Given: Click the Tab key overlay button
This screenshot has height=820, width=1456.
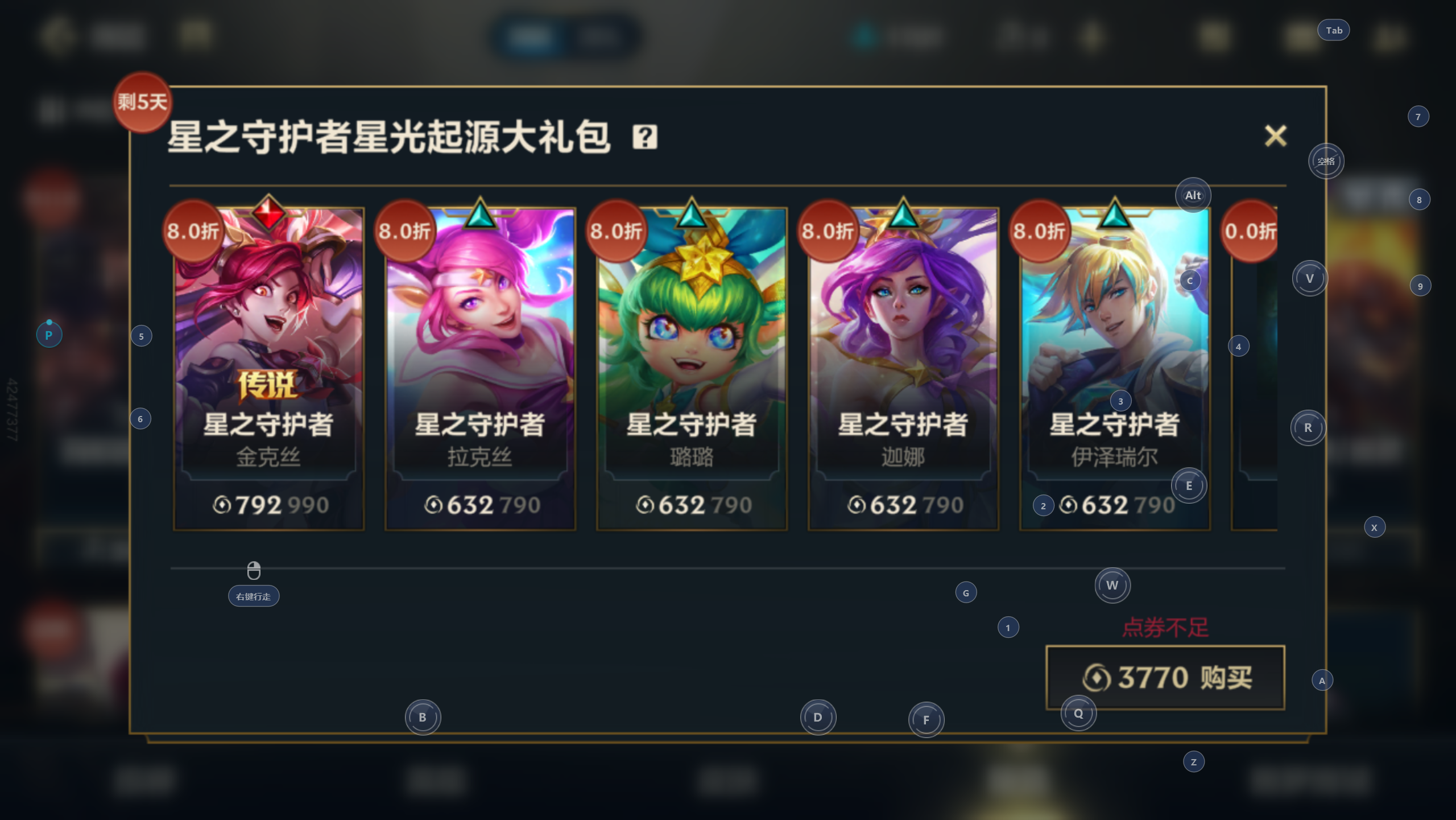Looking at the screenshot, I should (1334, 30).
